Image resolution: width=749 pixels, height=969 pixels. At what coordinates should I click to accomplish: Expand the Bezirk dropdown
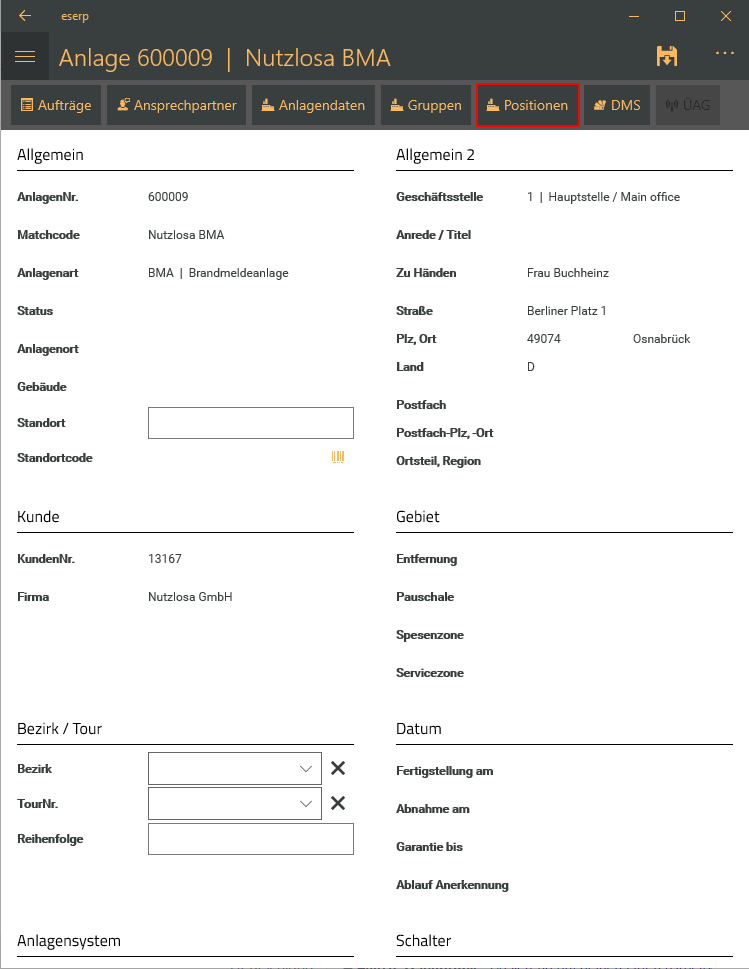(305, 769)
